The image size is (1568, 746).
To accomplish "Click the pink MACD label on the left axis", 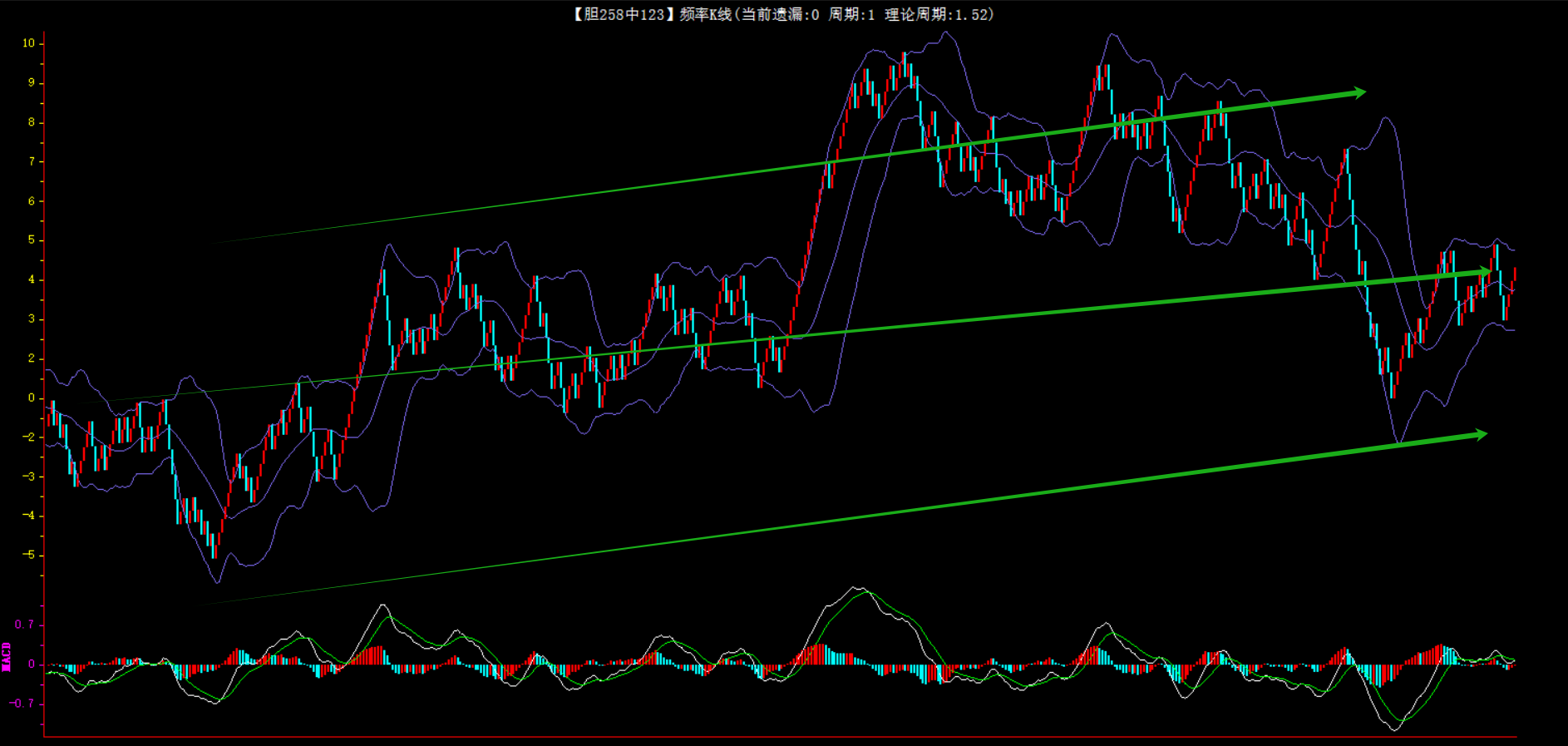I will (7, 657).
